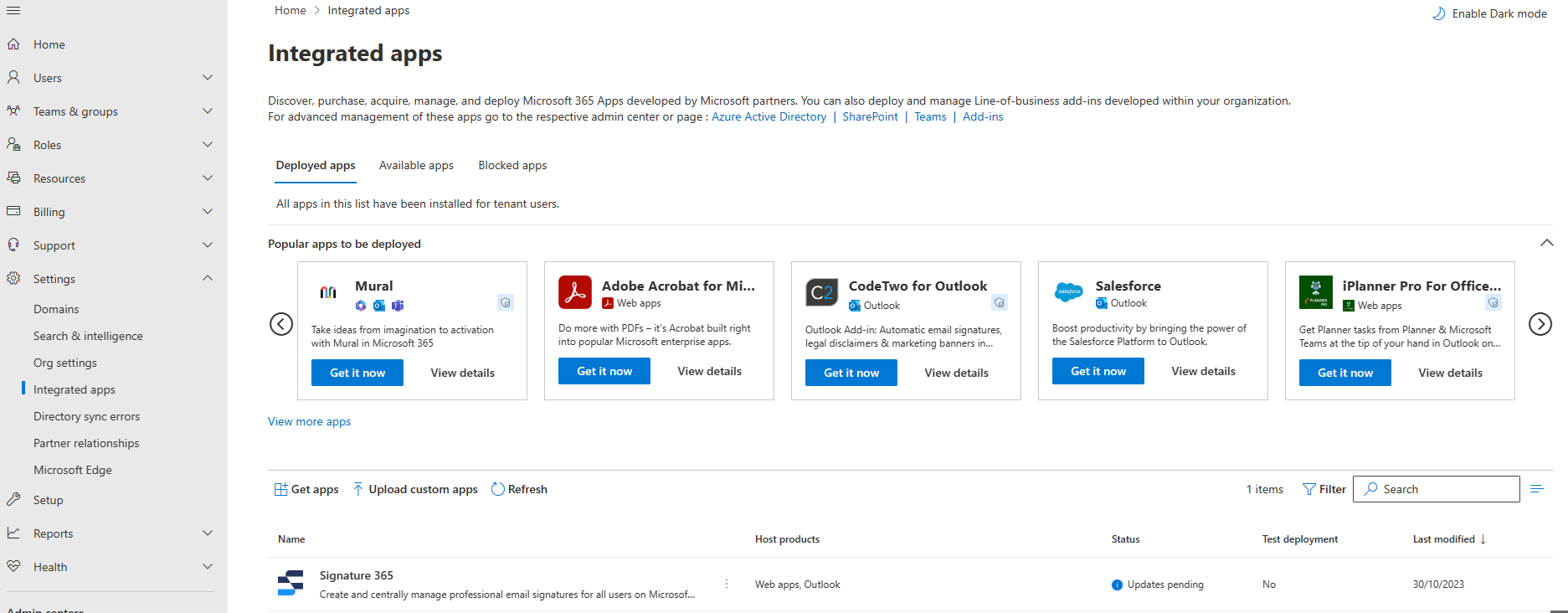Click Get it now for Salesforce

(1098, 371)
